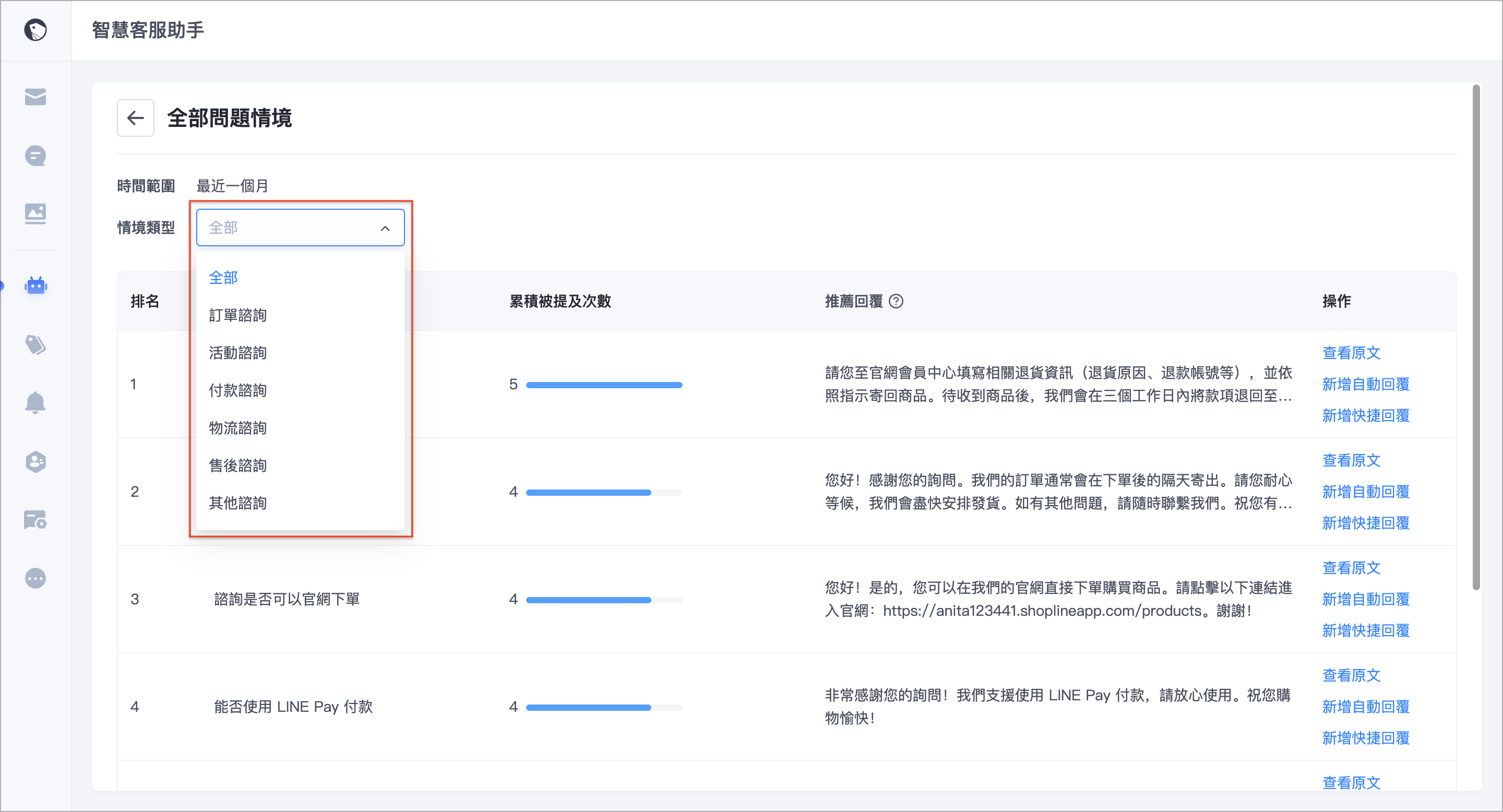Collapse the 情境類型 dropdown chevron

coord(385,228)
